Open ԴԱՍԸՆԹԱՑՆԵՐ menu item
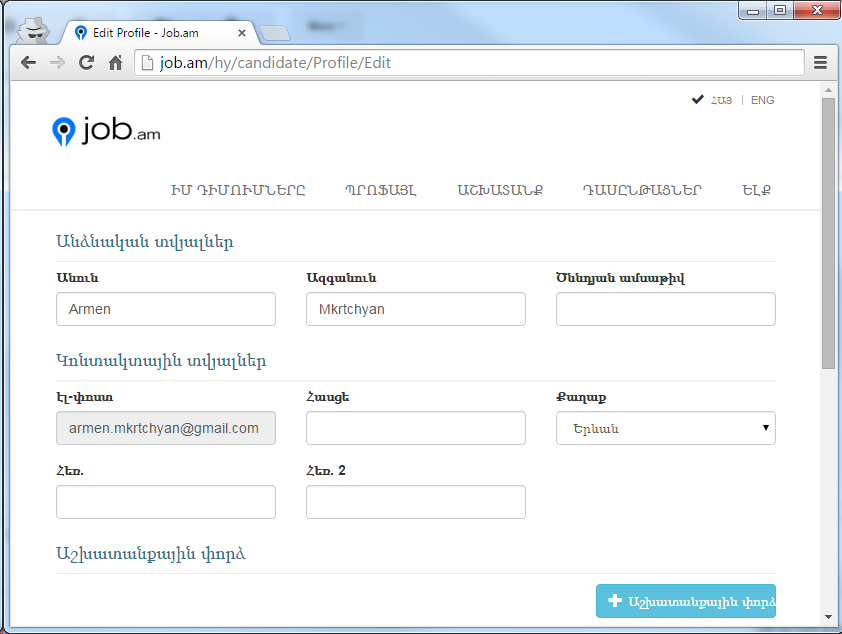 [x=642, y=190]
